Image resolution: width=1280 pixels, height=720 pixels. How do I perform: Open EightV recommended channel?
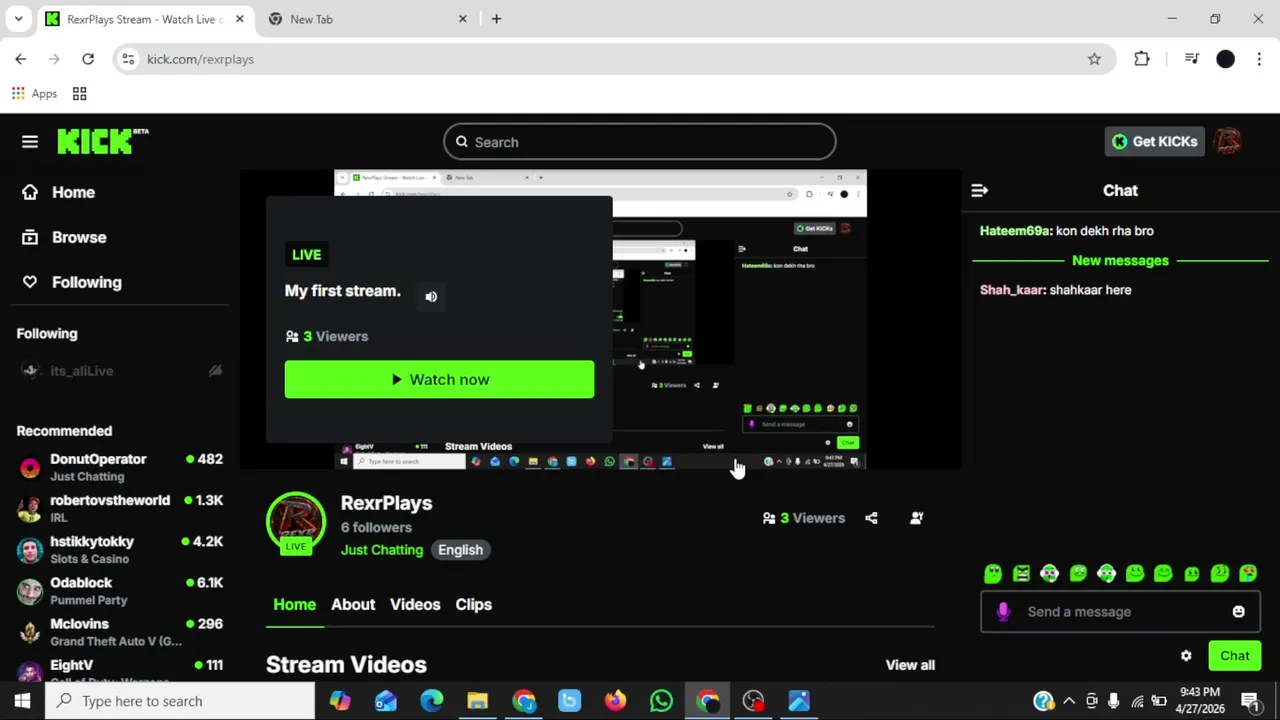point(120,670)
